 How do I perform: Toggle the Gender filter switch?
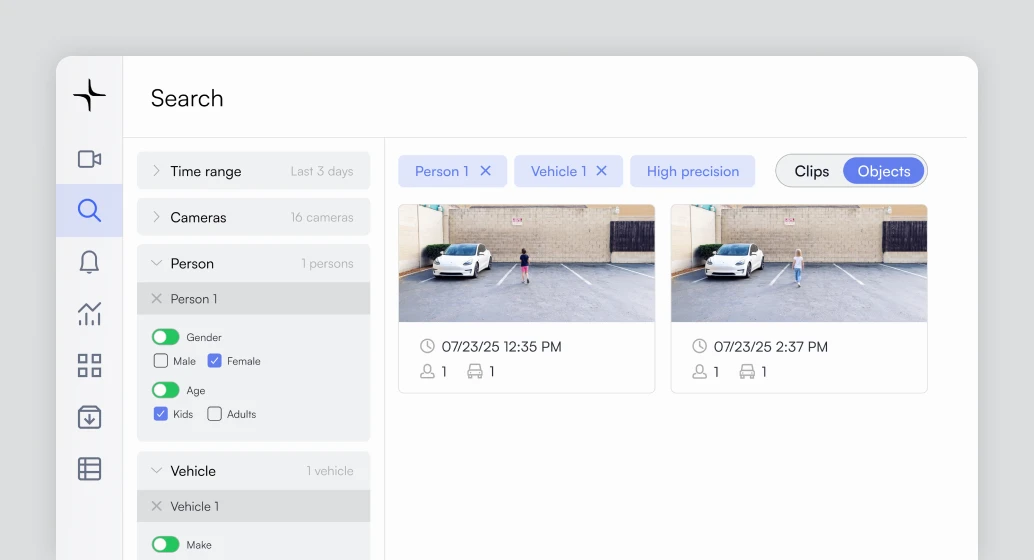click(x=165, y=337)
